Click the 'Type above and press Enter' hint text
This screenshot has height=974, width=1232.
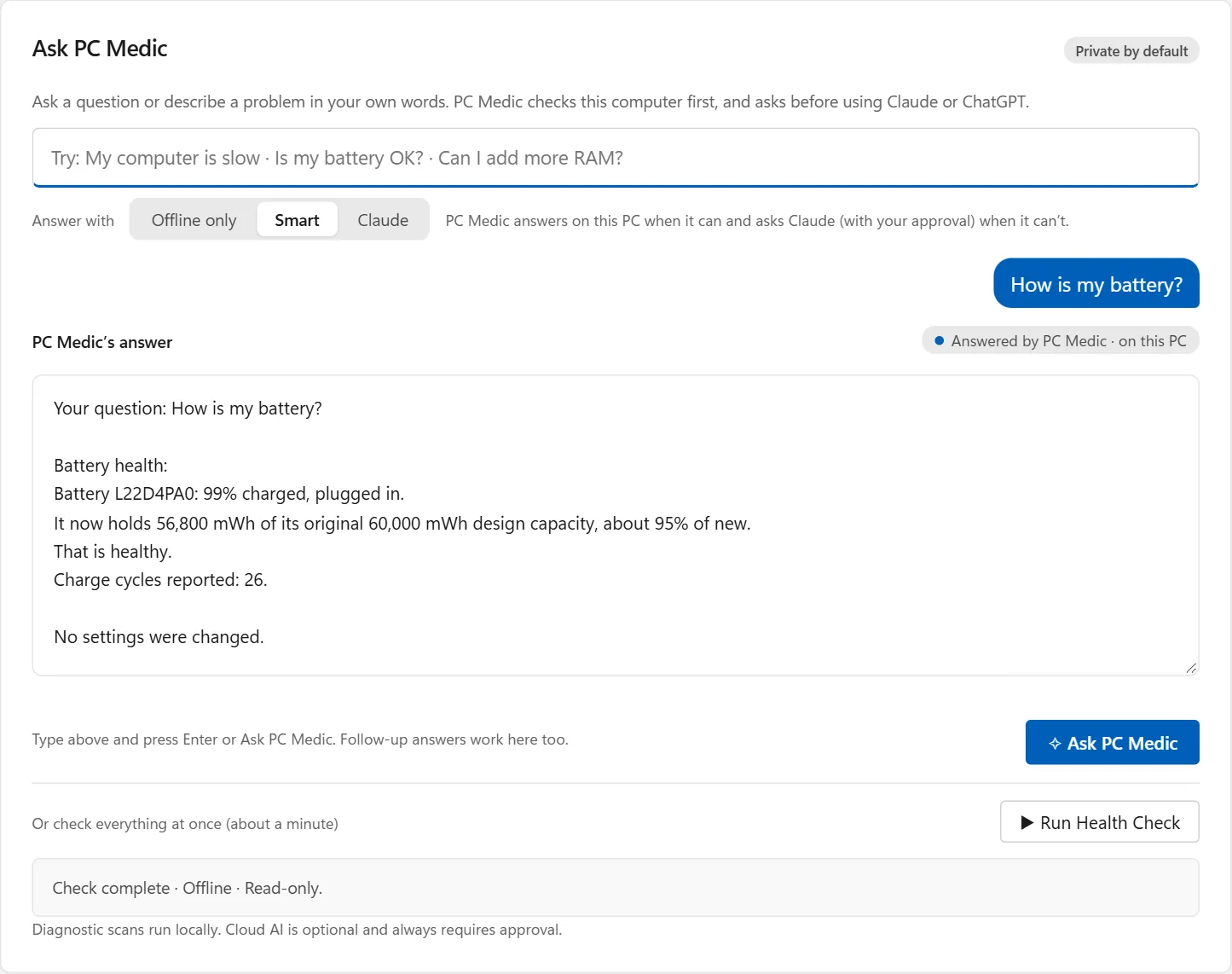(x=300, y=739)
